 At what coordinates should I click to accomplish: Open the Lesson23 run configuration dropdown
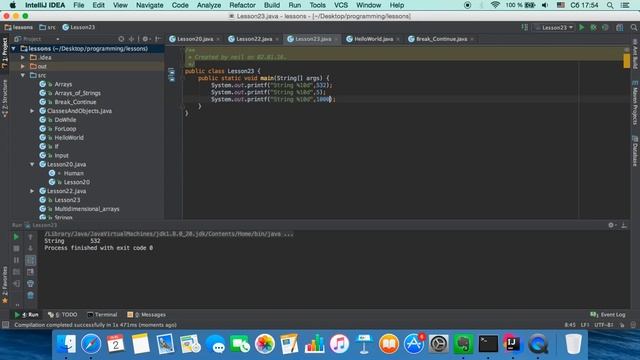pos(554,27)
